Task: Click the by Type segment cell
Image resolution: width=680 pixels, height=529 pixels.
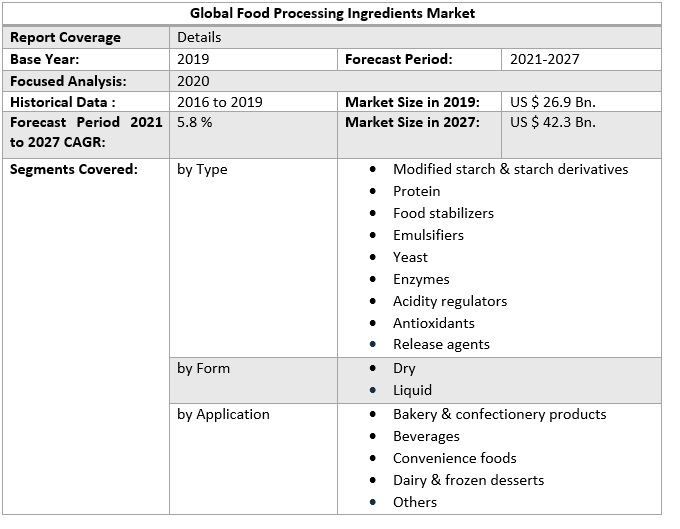Action: pyautogui.click(x=202, y=169)
